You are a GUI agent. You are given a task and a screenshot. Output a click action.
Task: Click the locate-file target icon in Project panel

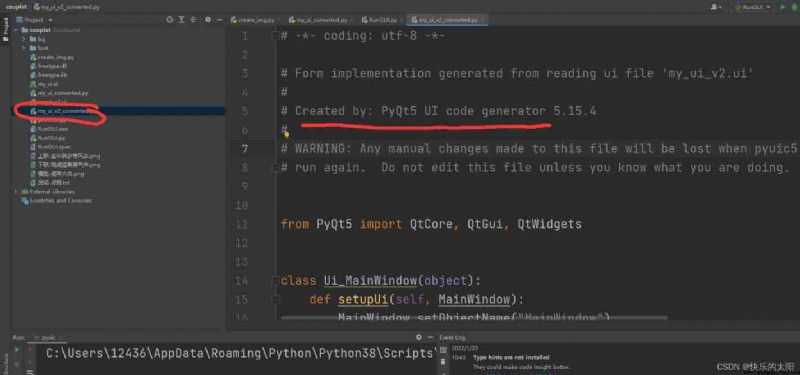(x=170, y=20)
